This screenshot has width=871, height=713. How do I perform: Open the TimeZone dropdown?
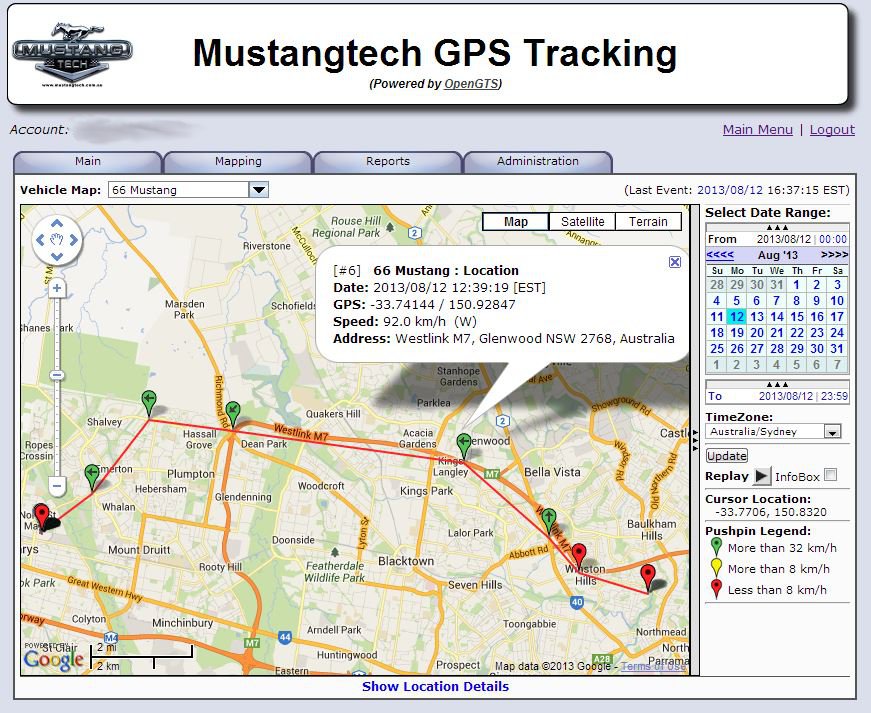pos(832,431)
